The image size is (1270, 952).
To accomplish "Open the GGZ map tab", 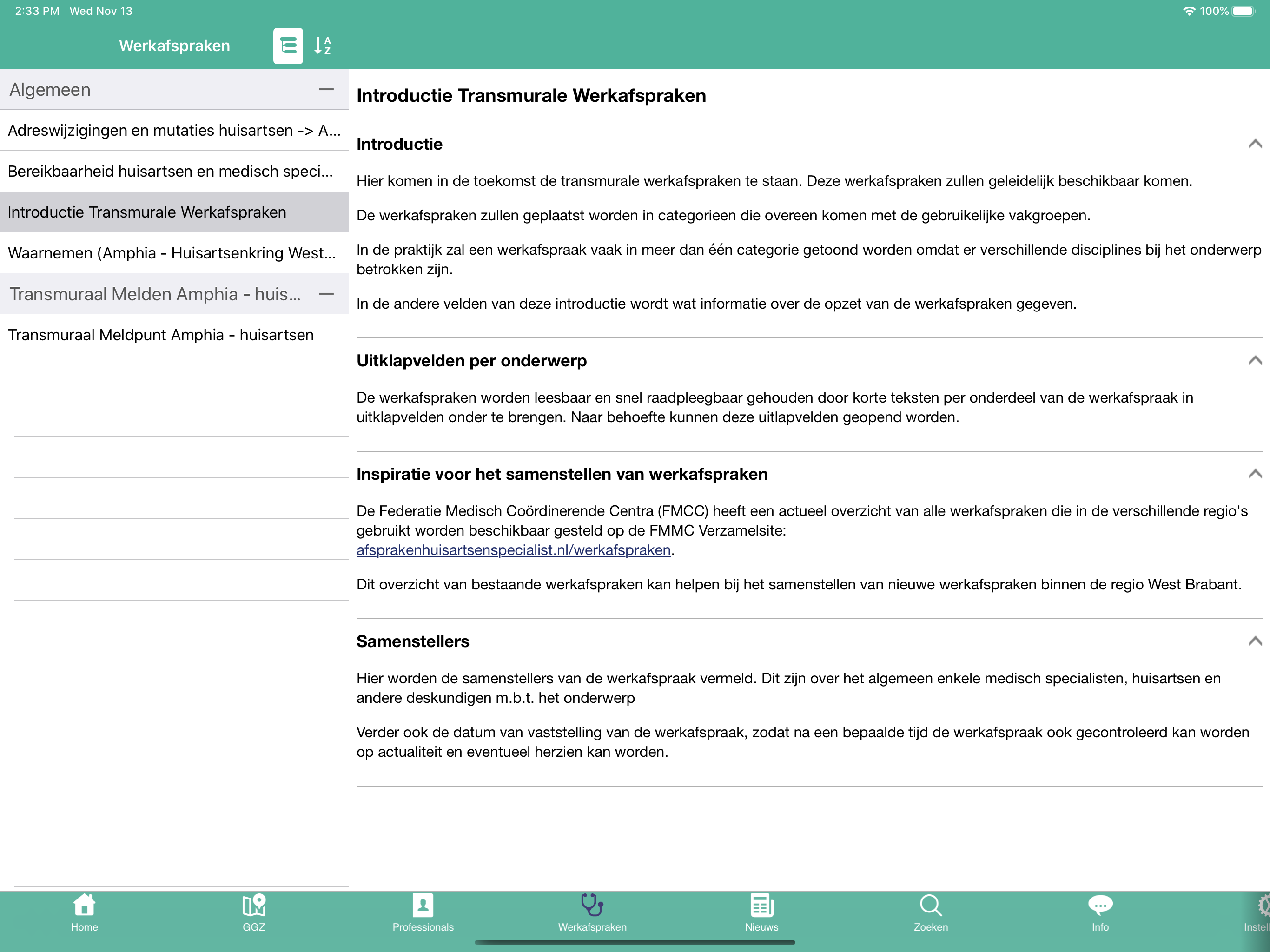I will click(254, 913).
